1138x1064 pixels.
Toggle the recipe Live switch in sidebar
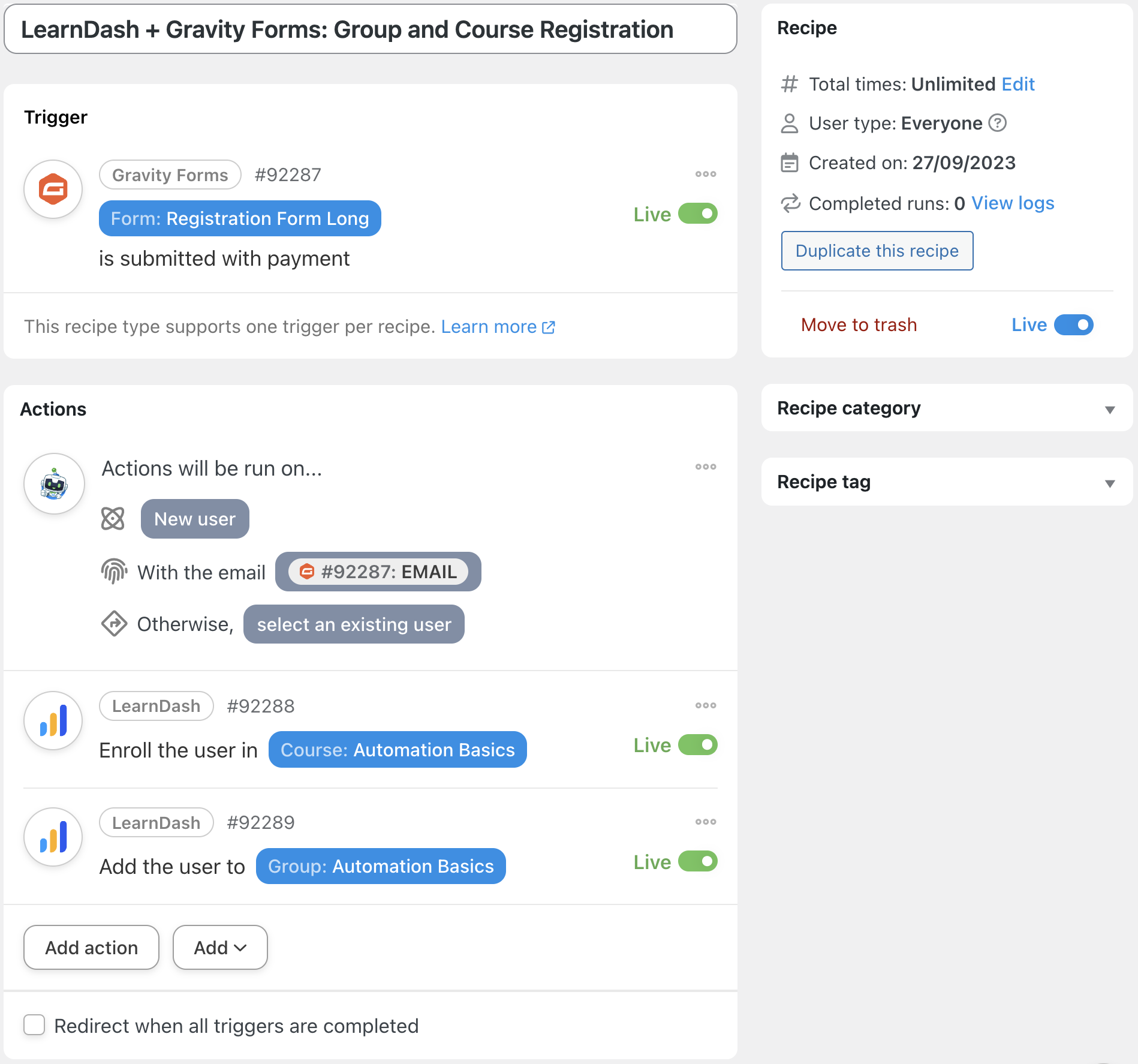tap(1074, 324)
